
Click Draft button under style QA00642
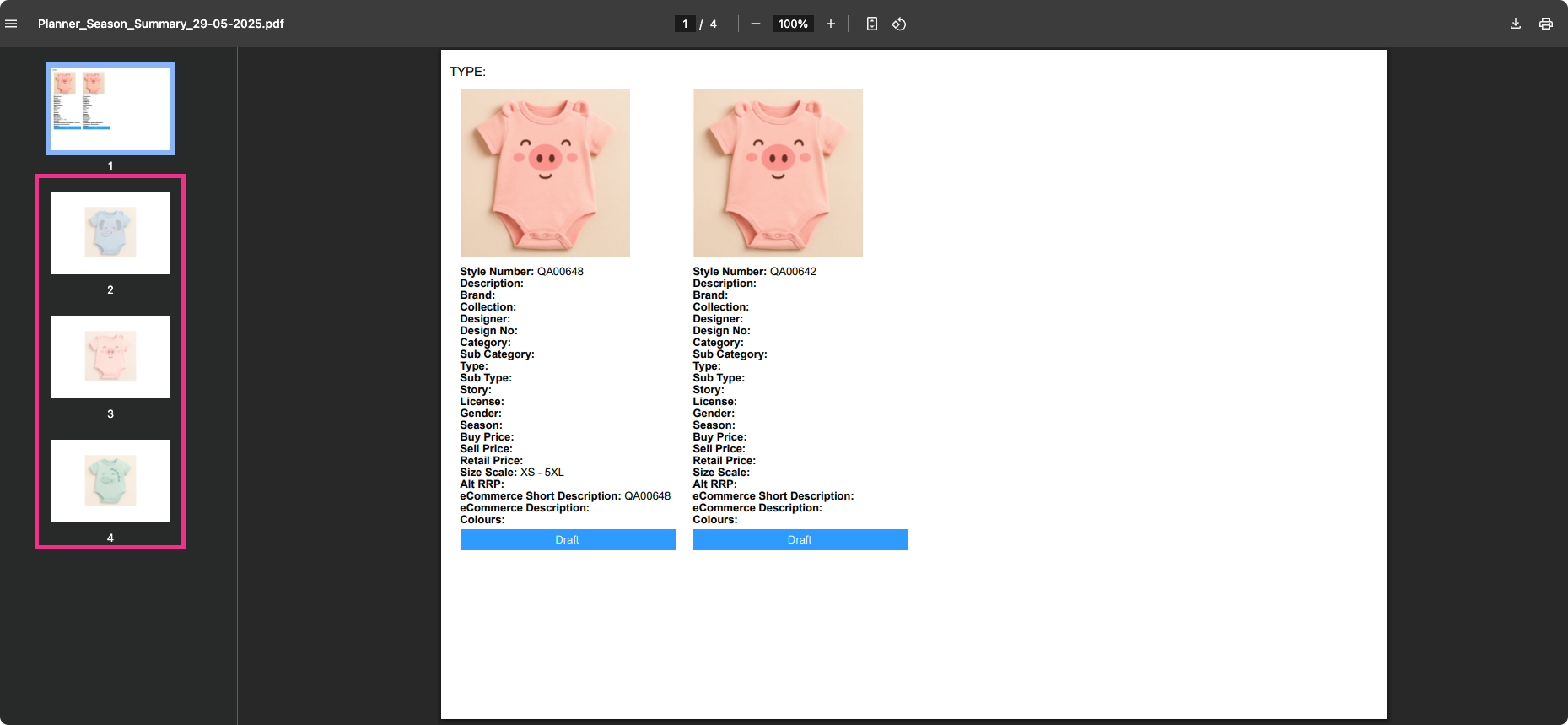tap(800, 540)
